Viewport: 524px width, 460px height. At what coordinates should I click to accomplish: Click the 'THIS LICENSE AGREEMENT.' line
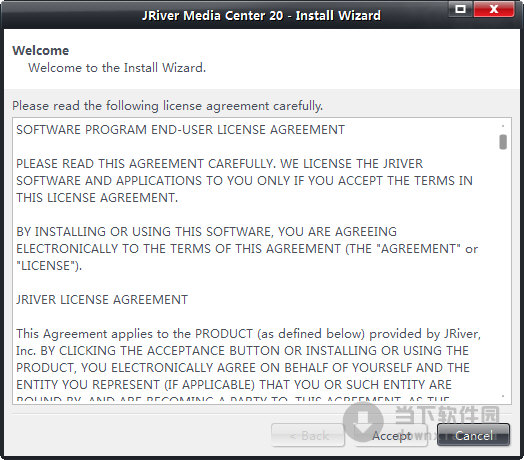pyautogui.click(x=97, y=198)
